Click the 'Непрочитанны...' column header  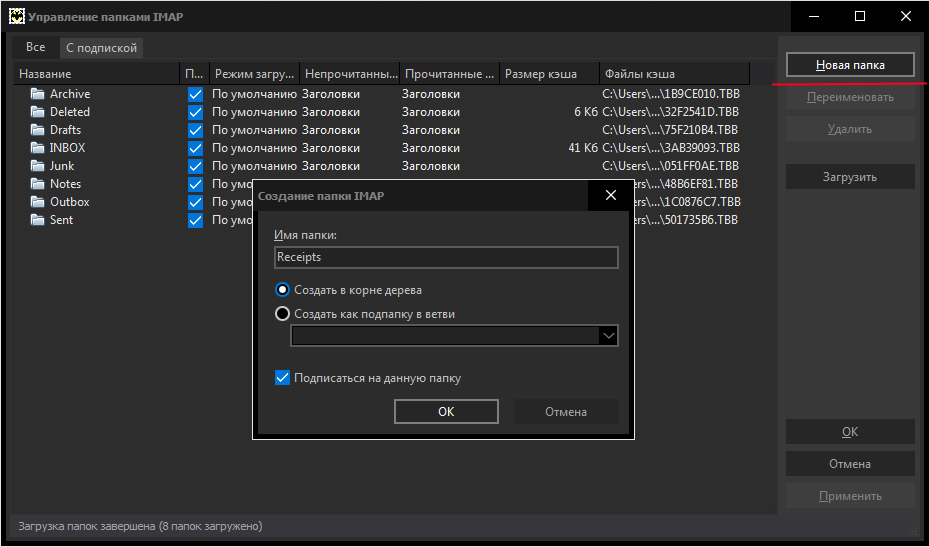(350, 74)
